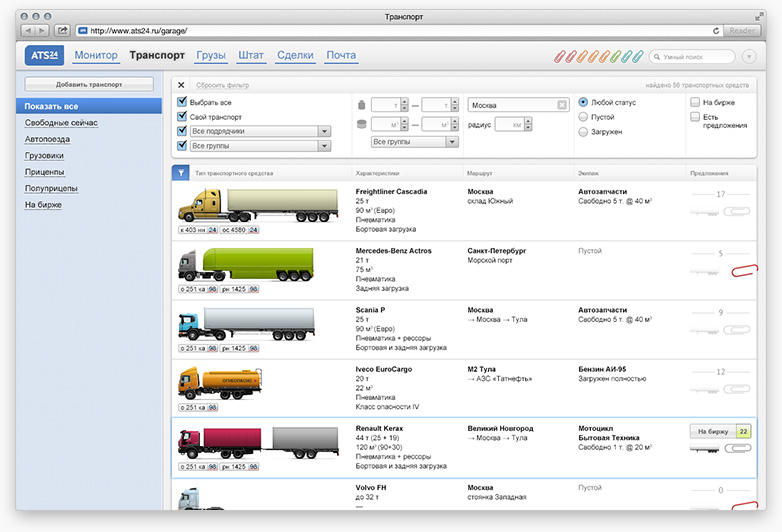Open the Все группы dropdown under volume

coord(414,142)
